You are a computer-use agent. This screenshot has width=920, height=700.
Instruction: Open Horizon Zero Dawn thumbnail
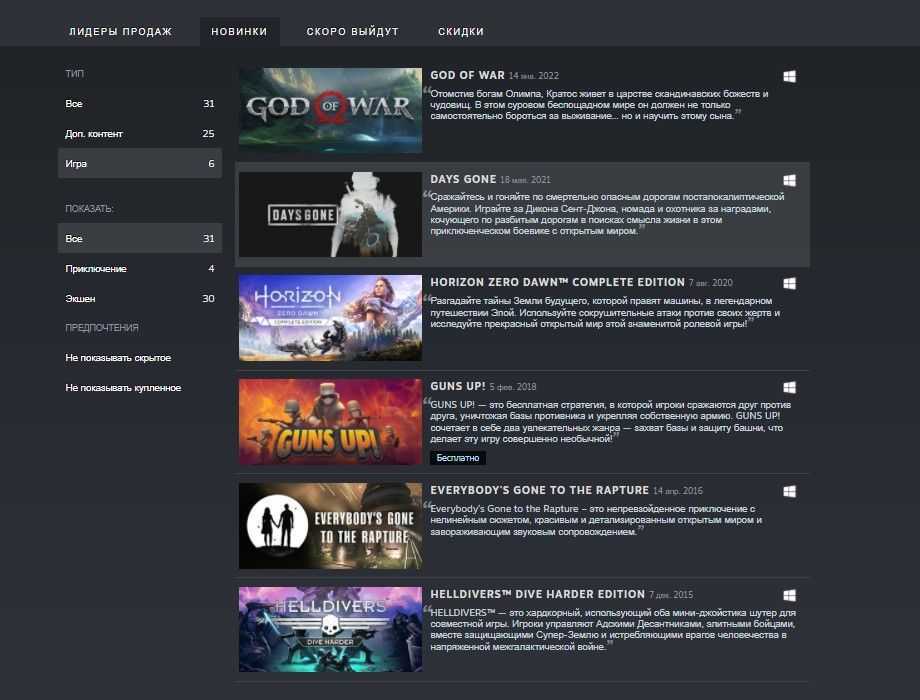tap(330, 317)
